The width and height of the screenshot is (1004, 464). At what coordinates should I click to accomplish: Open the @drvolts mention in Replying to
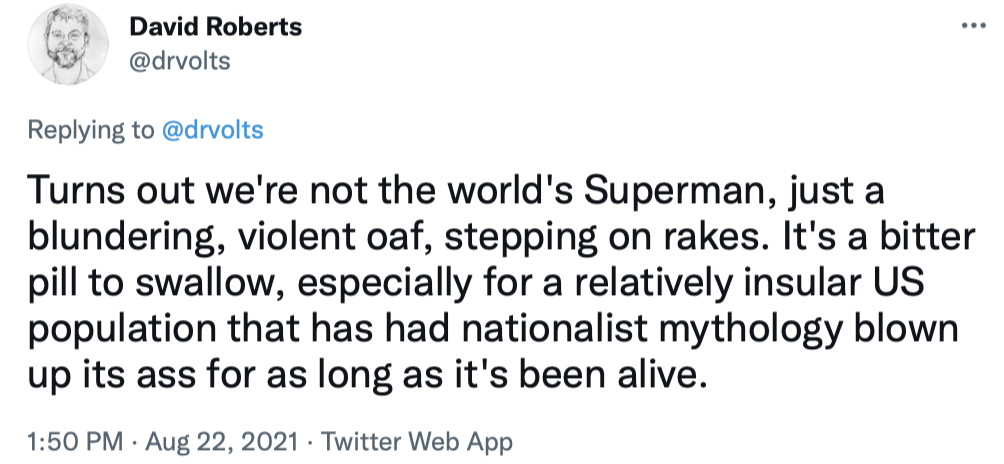point(212,131)
